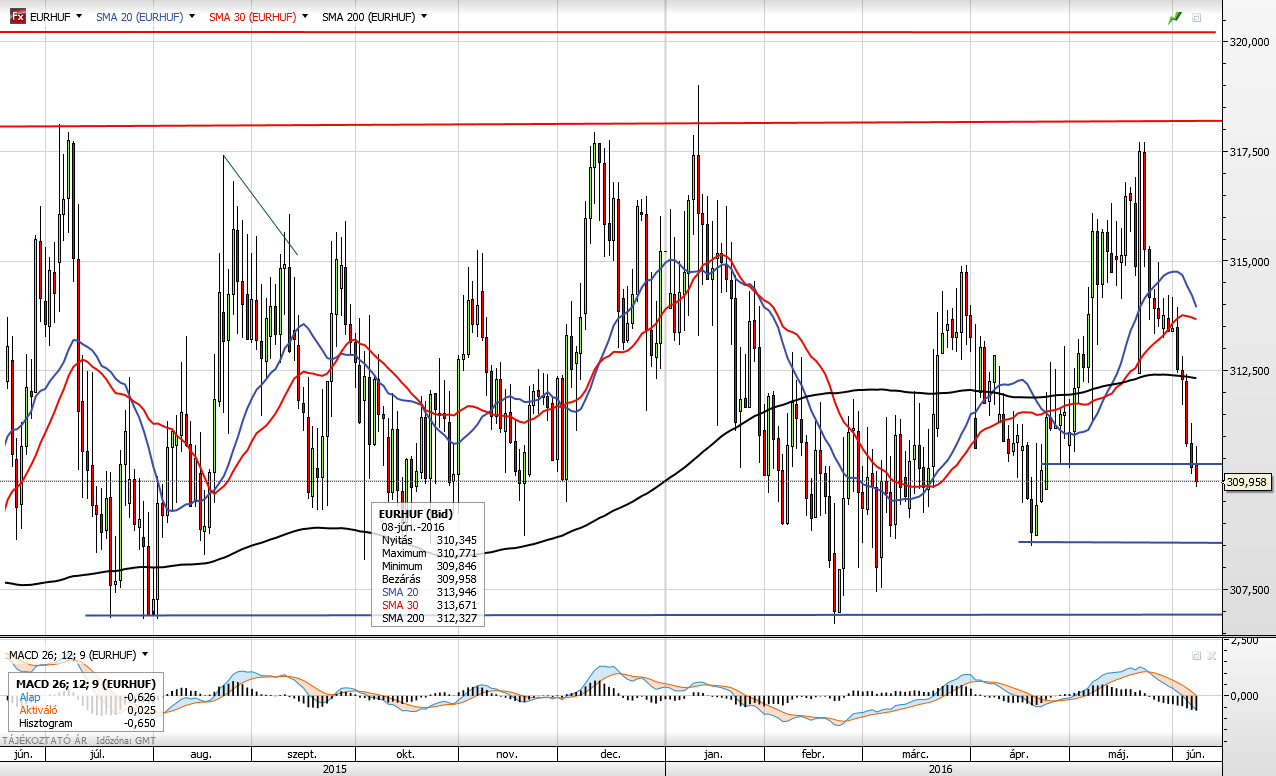Screen dimensions: 1276x776
Task: Click the short green diagonal trendline
Action: click(260, 205)
